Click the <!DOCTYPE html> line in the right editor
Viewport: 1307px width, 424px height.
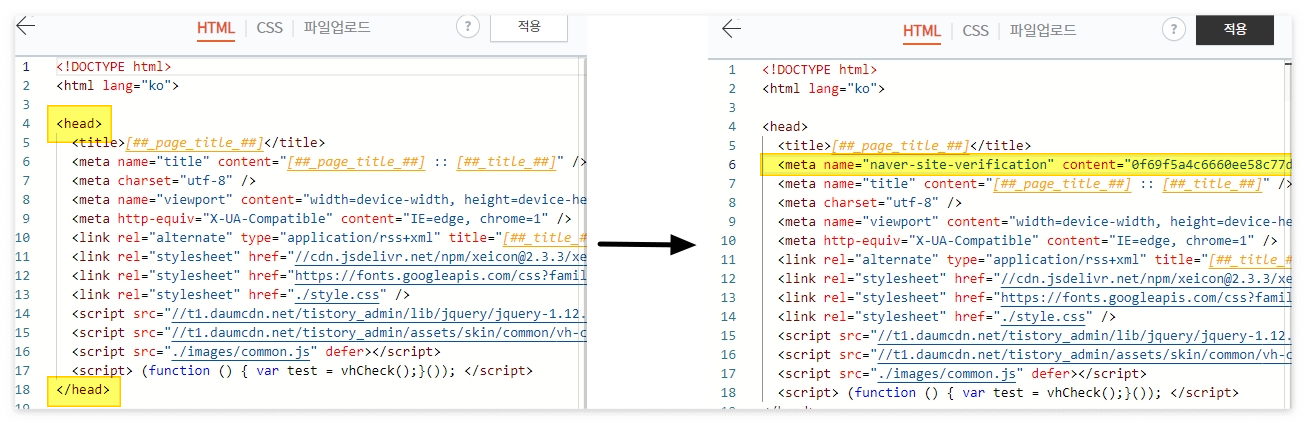(819, 70)
